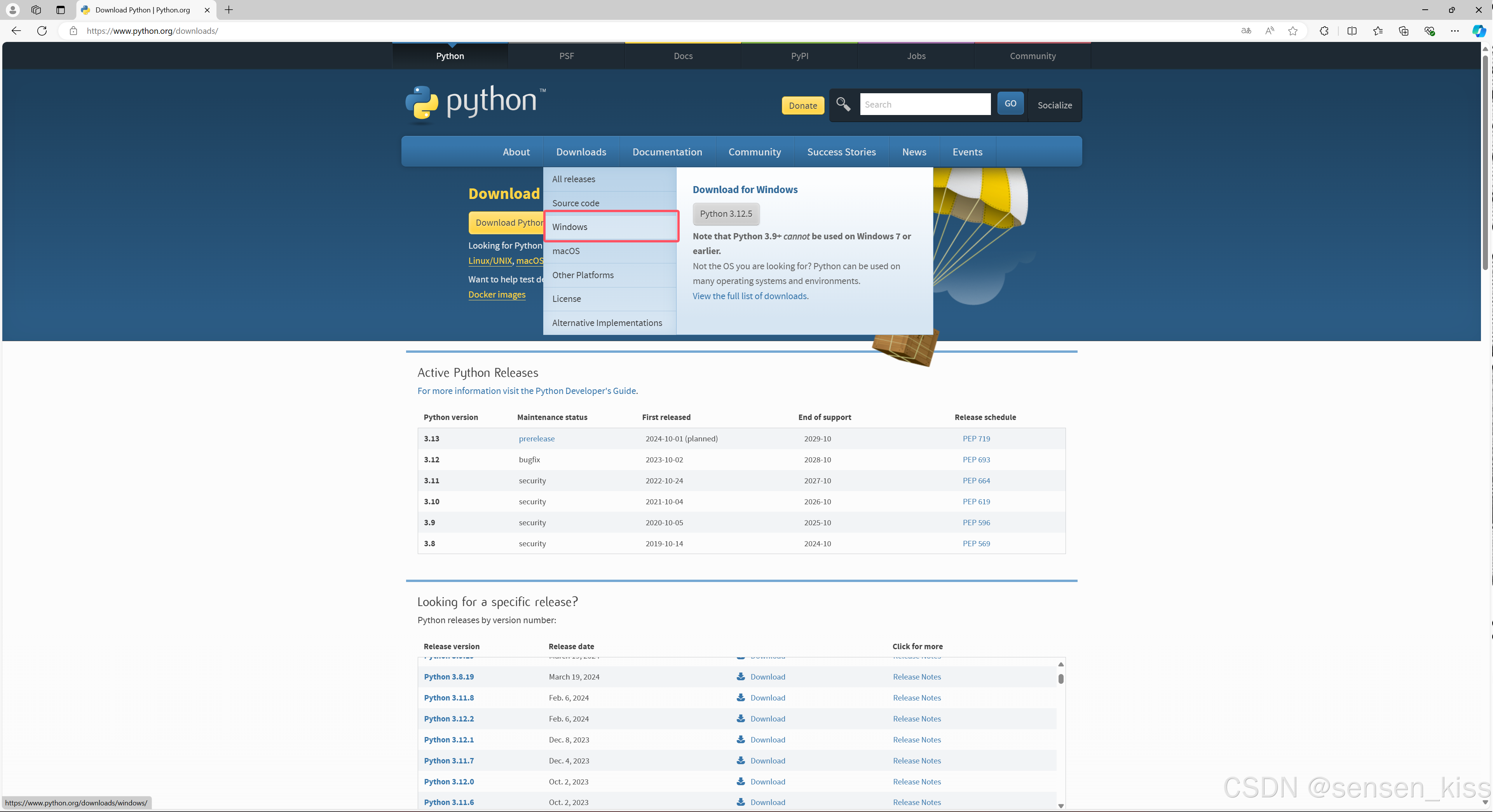
Task: Open a new tab with plus icon
Action: pos(229,10)
